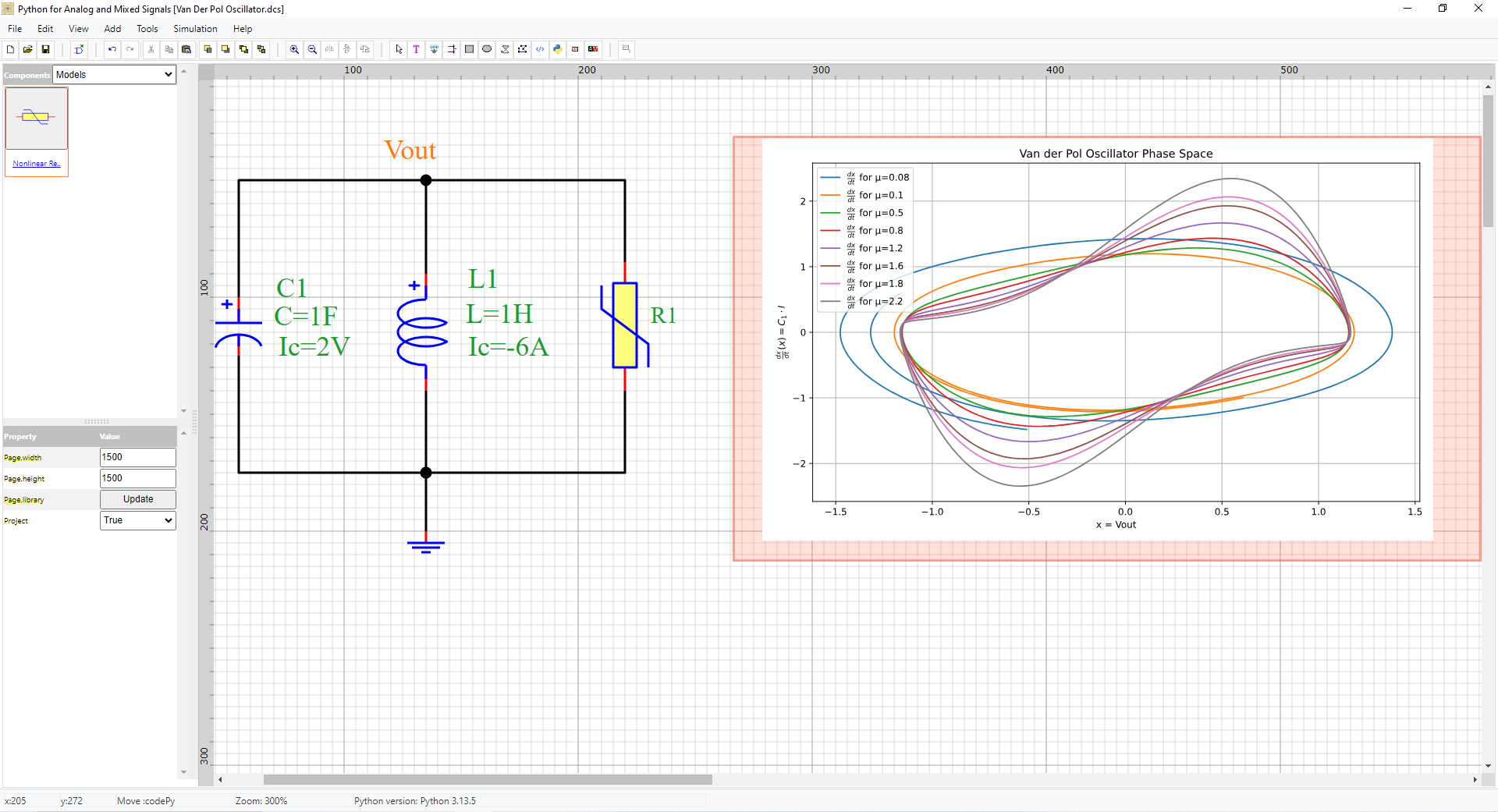The width and height of the screenshot is (1498, 812).
Task: Open the Add menu
Action: 112,29
